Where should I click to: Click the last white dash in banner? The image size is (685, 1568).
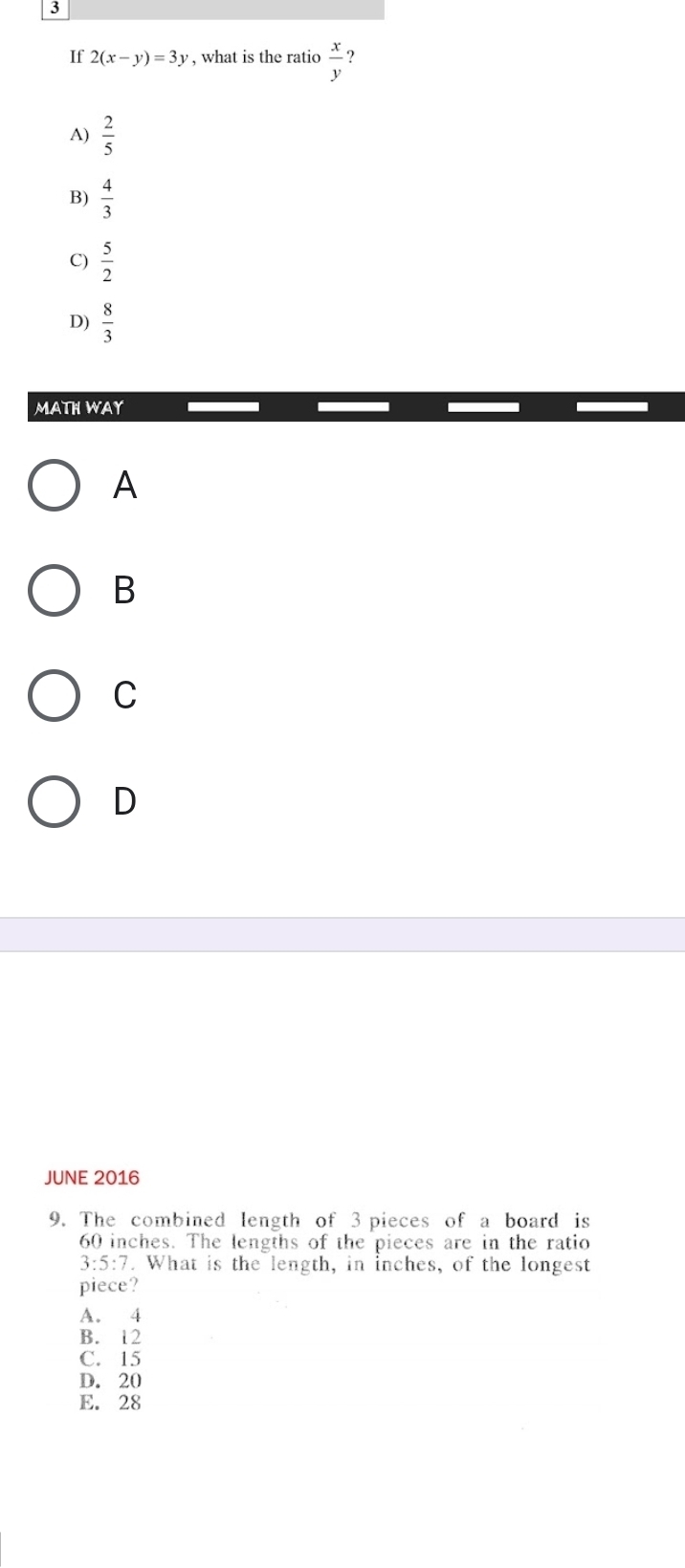[x=612, y=406]
